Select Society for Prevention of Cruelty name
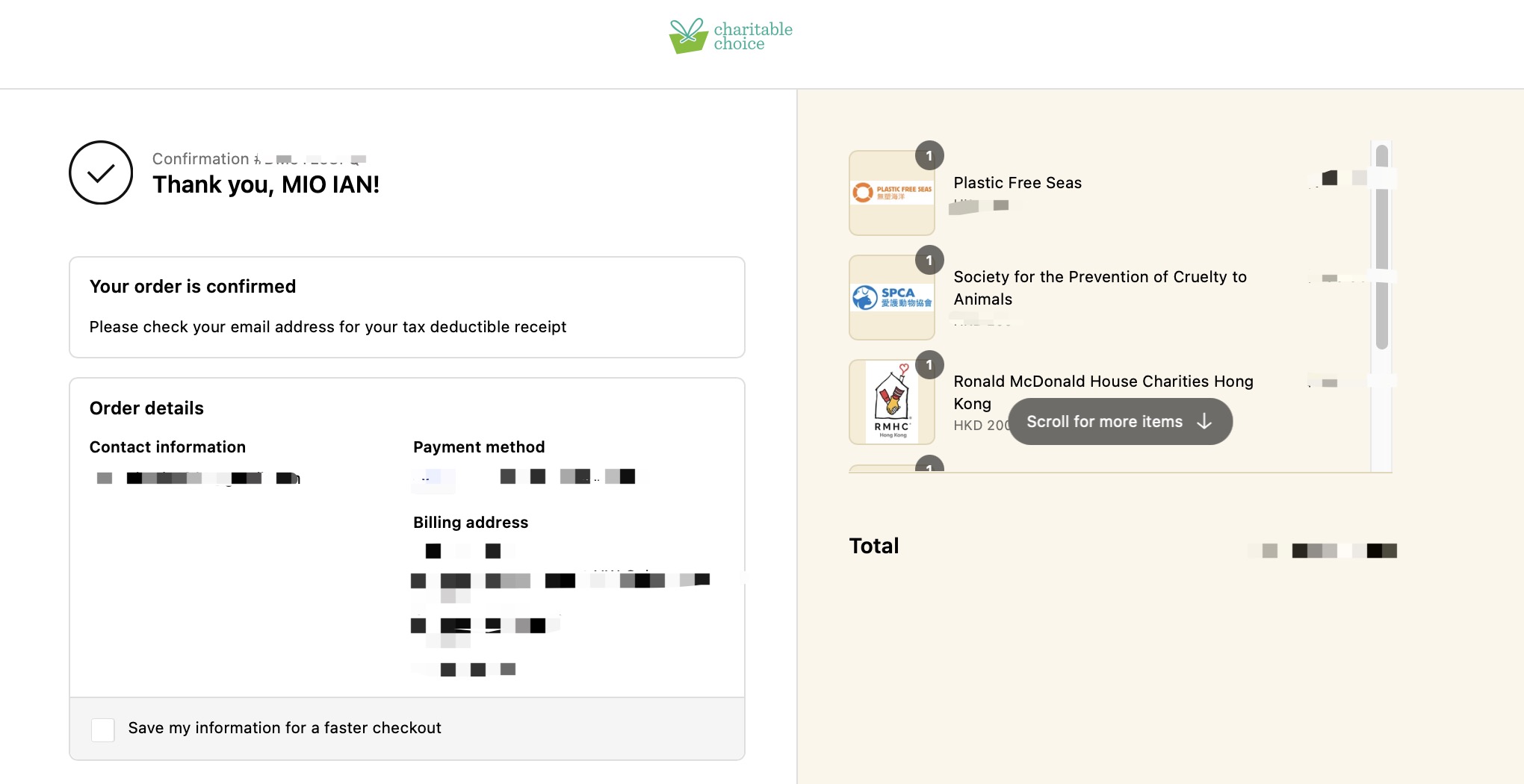Viewport: 1524px width, 784px height. point(1100,288)
